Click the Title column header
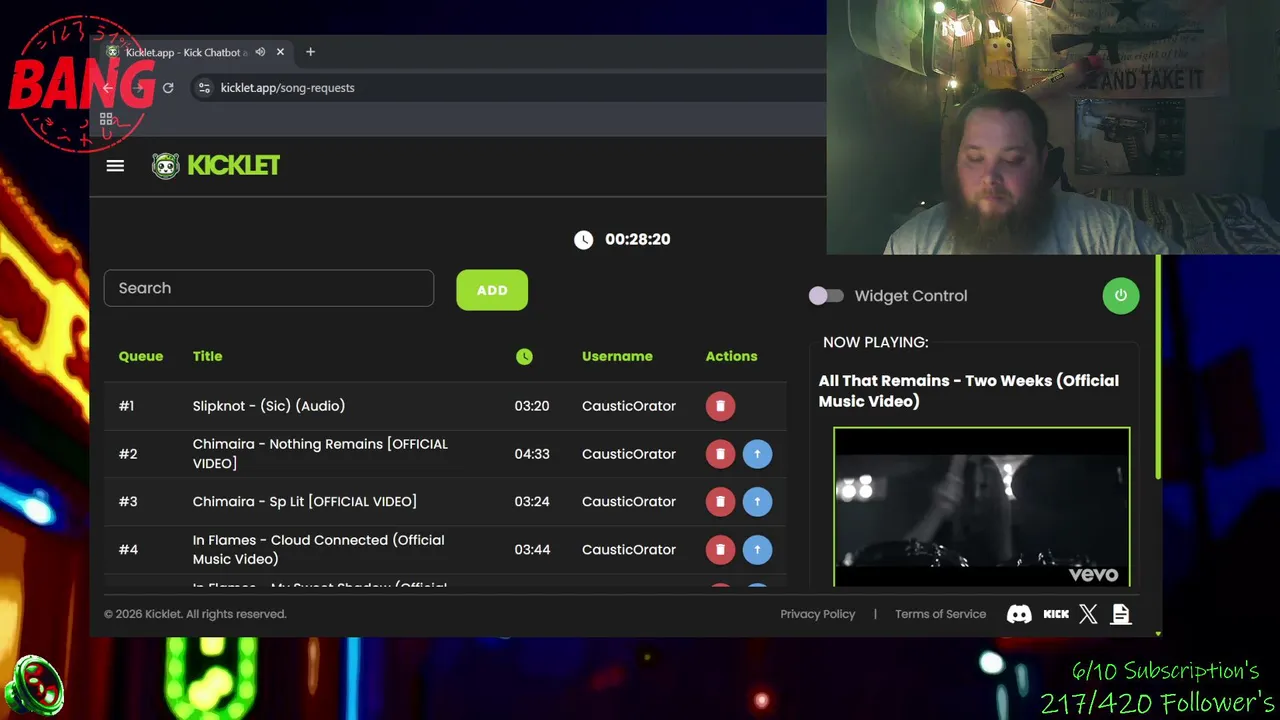The image size is (1280, 720). (x=207, y=356)
